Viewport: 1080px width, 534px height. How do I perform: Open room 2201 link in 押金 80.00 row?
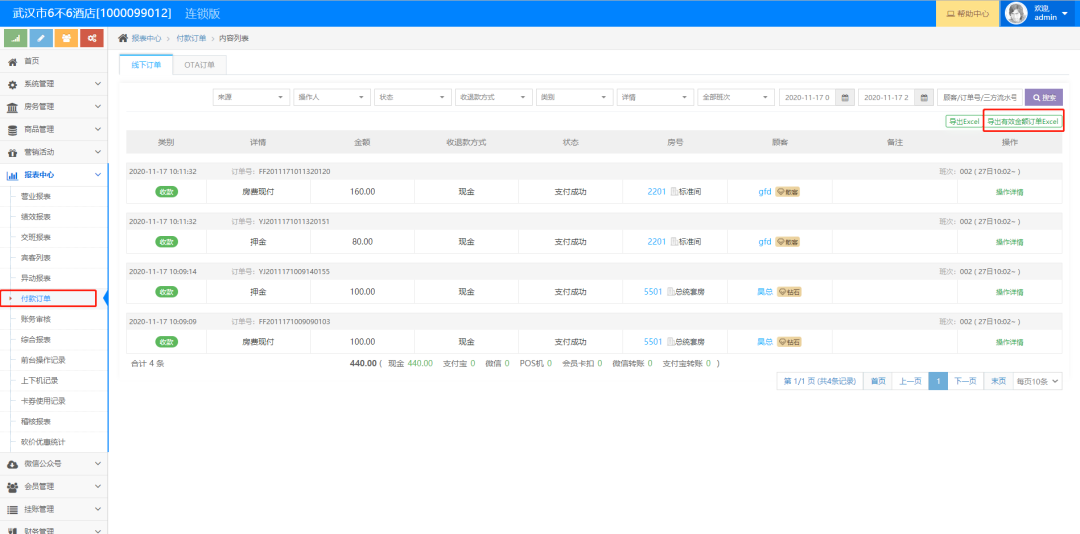(656, 242)
